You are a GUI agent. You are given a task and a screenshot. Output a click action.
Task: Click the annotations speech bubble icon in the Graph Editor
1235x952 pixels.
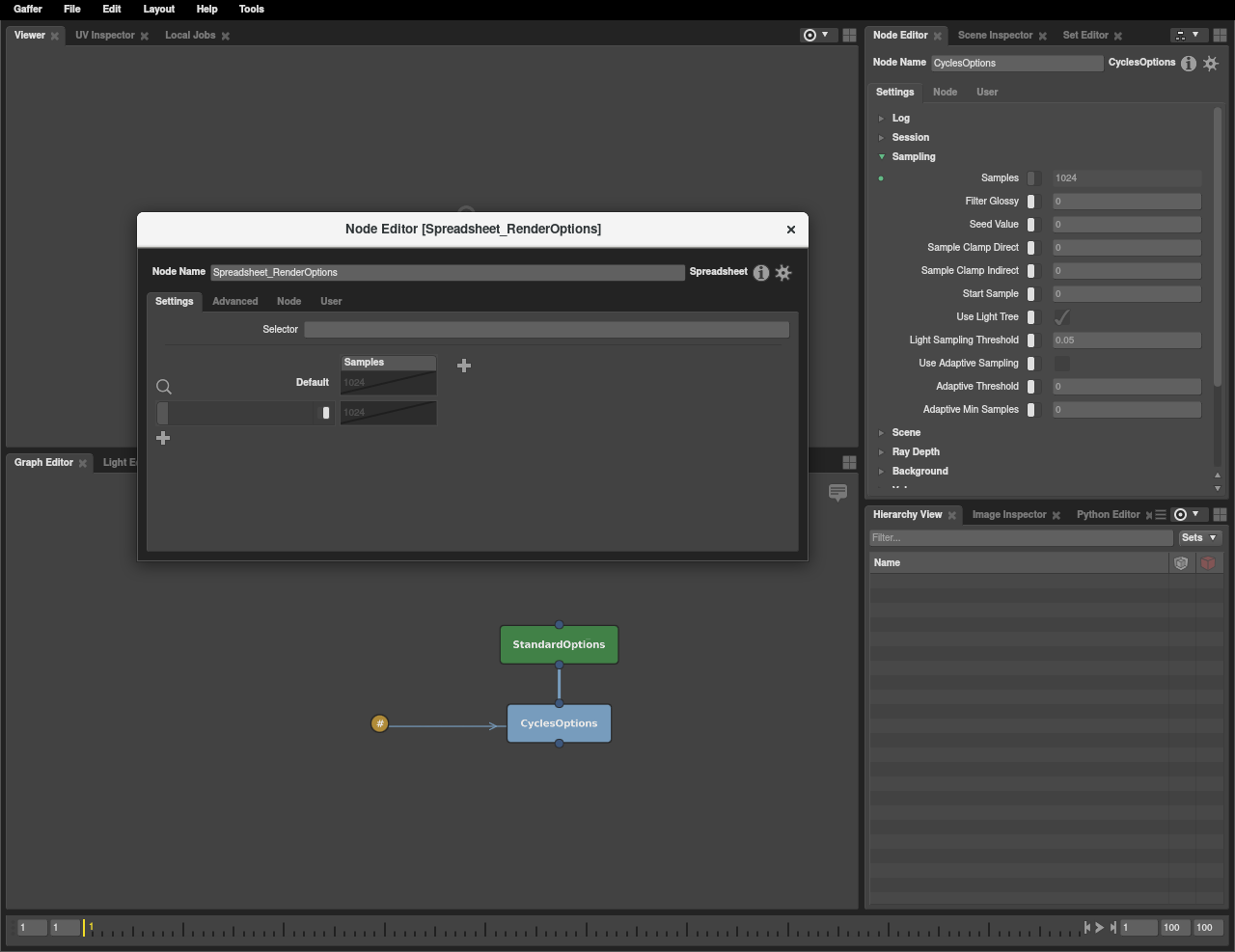(x=838, y=492)
